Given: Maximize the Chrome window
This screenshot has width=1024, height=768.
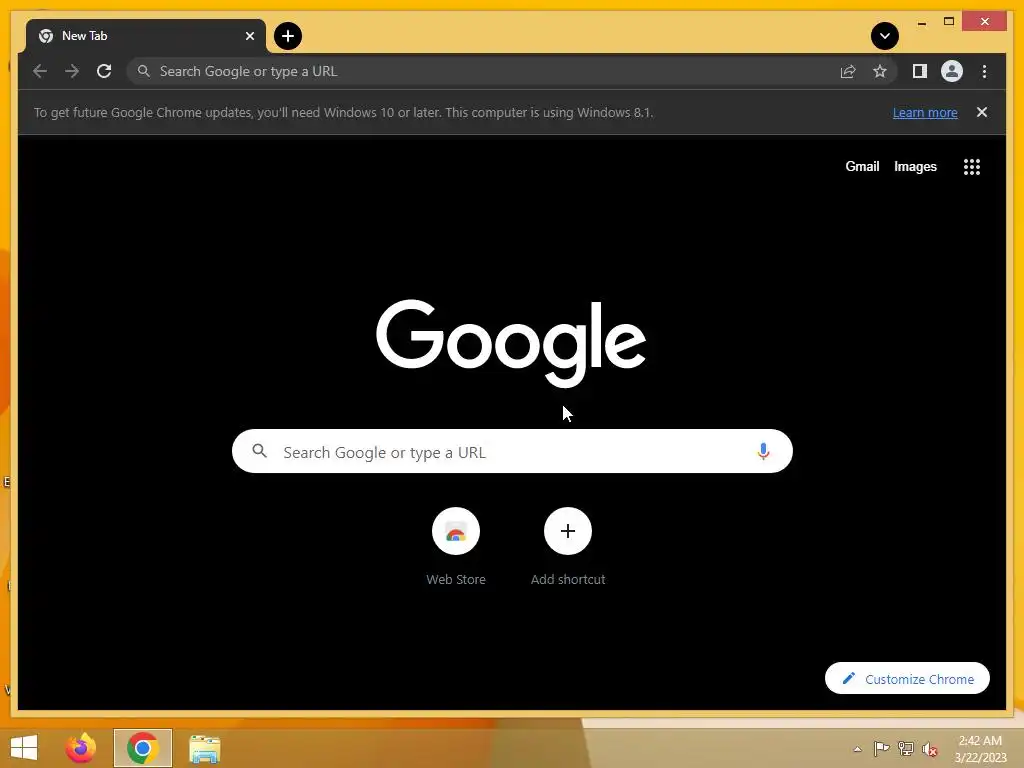Looking at the screenshot, I should click(949, 22).
